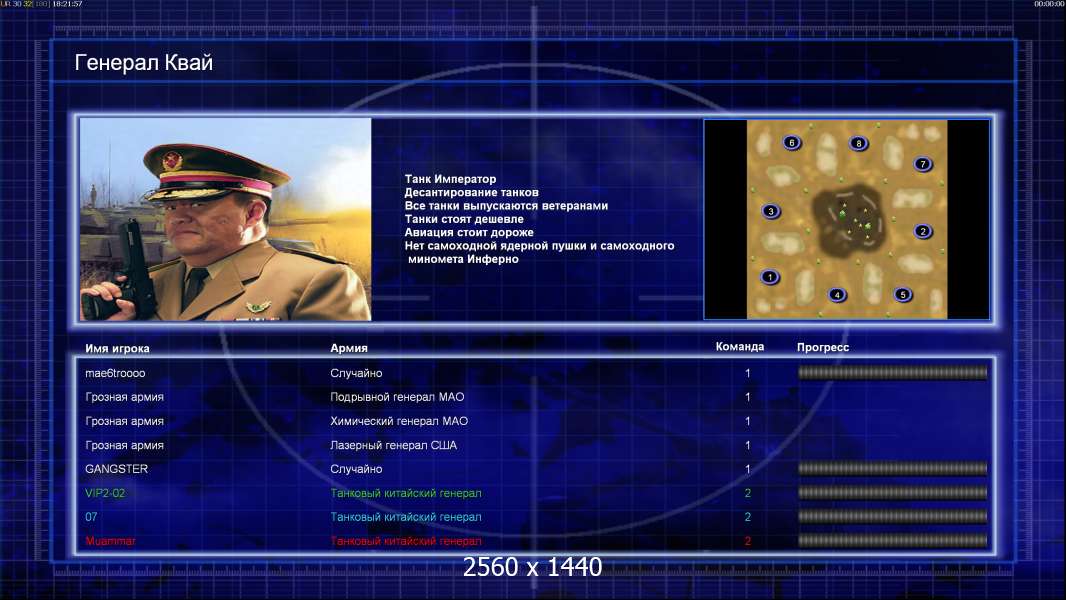Click 'Лазерный генерал США' army entry
This screenshot has height=600, width=1066.
point(394,445)
